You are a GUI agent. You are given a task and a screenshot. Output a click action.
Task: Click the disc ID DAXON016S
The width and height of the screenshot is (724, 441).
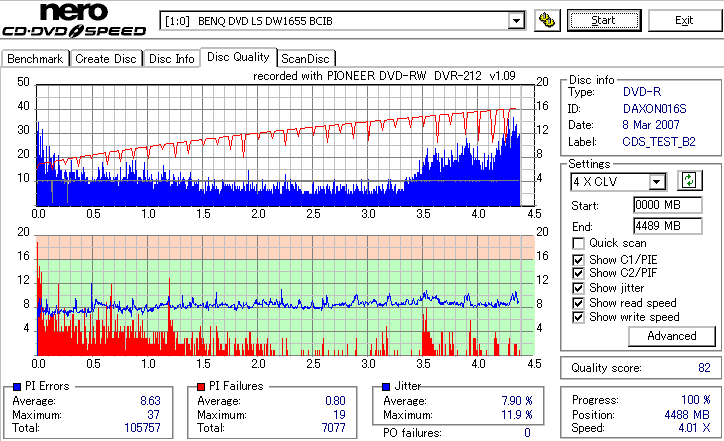(x=654, y=109)
